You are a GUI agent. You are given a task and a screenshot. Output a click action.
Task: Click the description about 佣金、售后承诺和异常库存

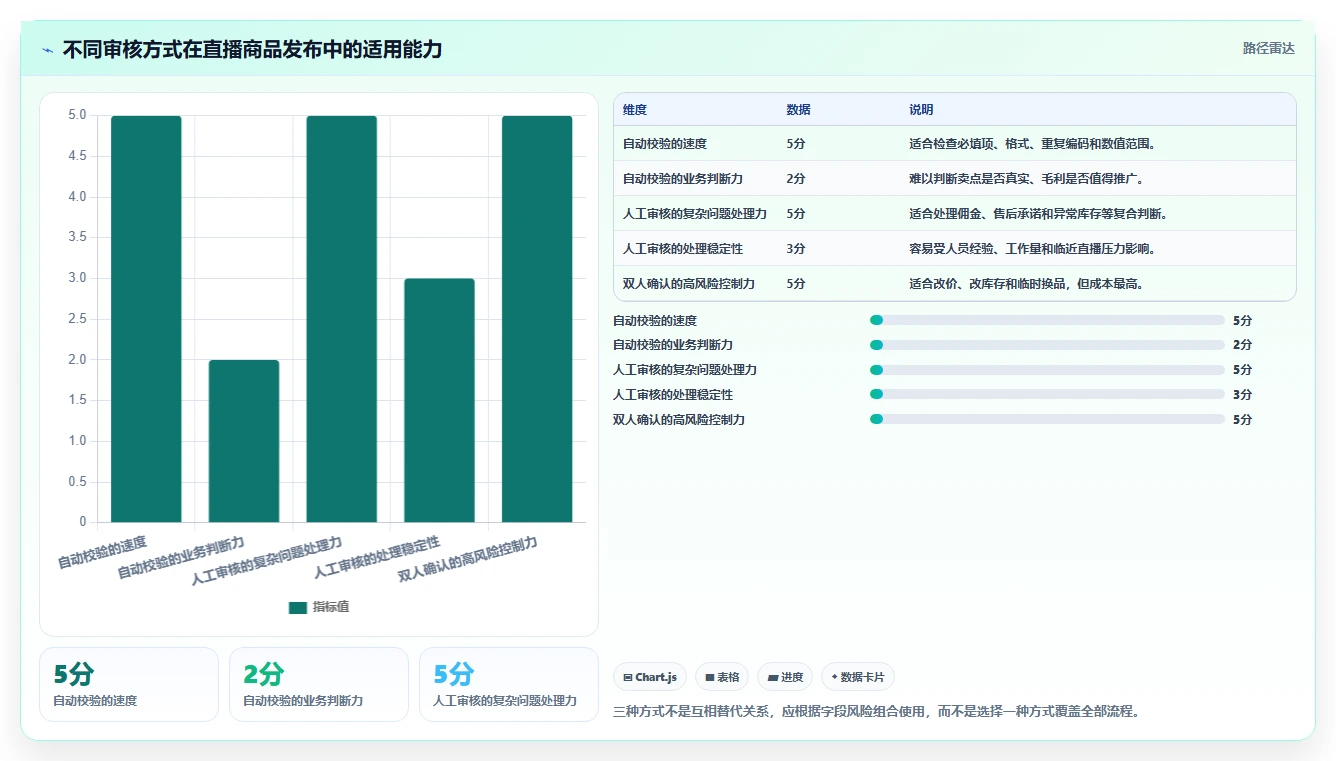[x=1039, y=214]
